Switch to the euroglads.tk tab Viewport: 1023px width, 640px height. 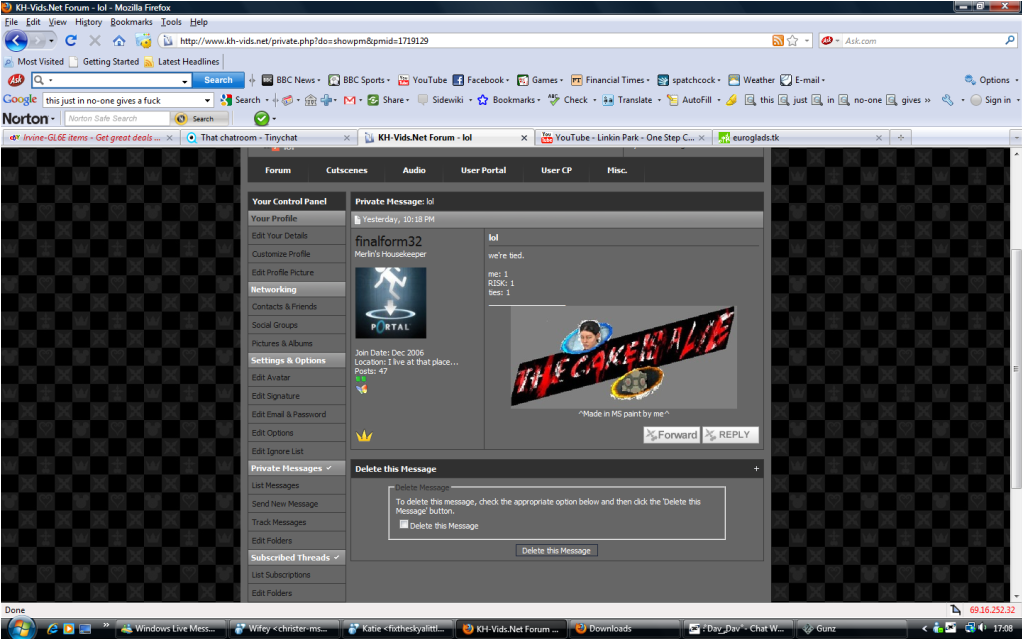coord(801,138)
